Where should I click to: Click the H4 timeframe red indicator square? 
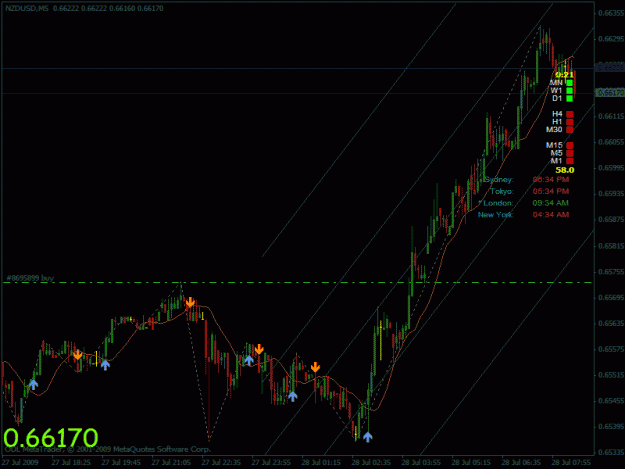pos(570,114)
